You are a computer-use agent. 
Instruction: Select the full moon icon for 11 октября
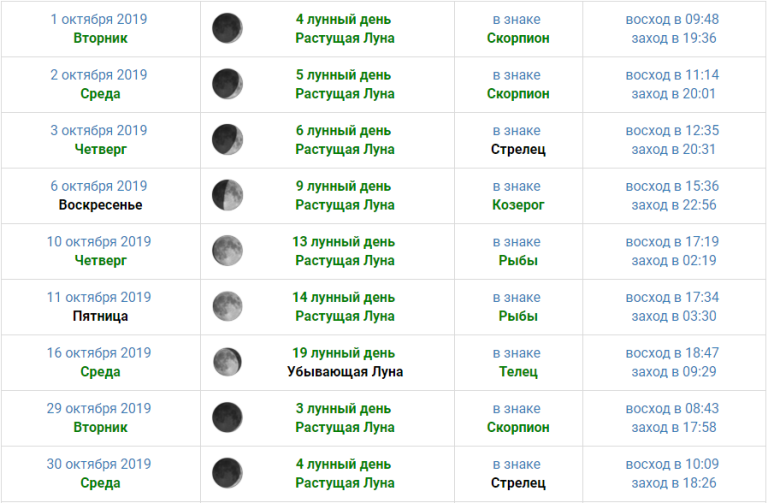227,306
